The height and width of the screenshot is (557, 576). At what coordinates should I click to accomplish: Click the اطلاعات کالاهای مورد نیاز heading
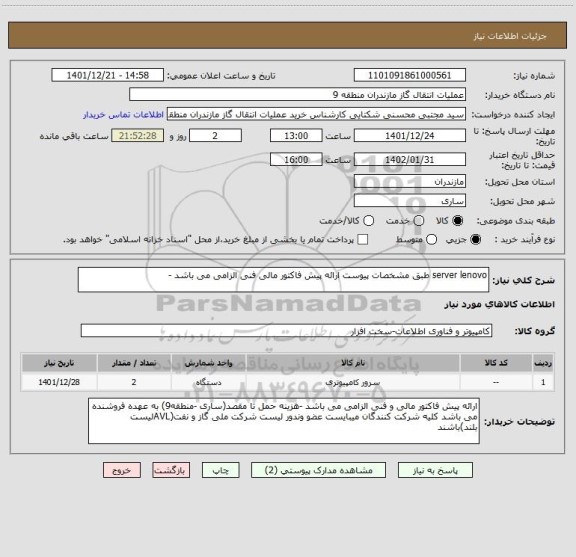click(x=500, y=304)
